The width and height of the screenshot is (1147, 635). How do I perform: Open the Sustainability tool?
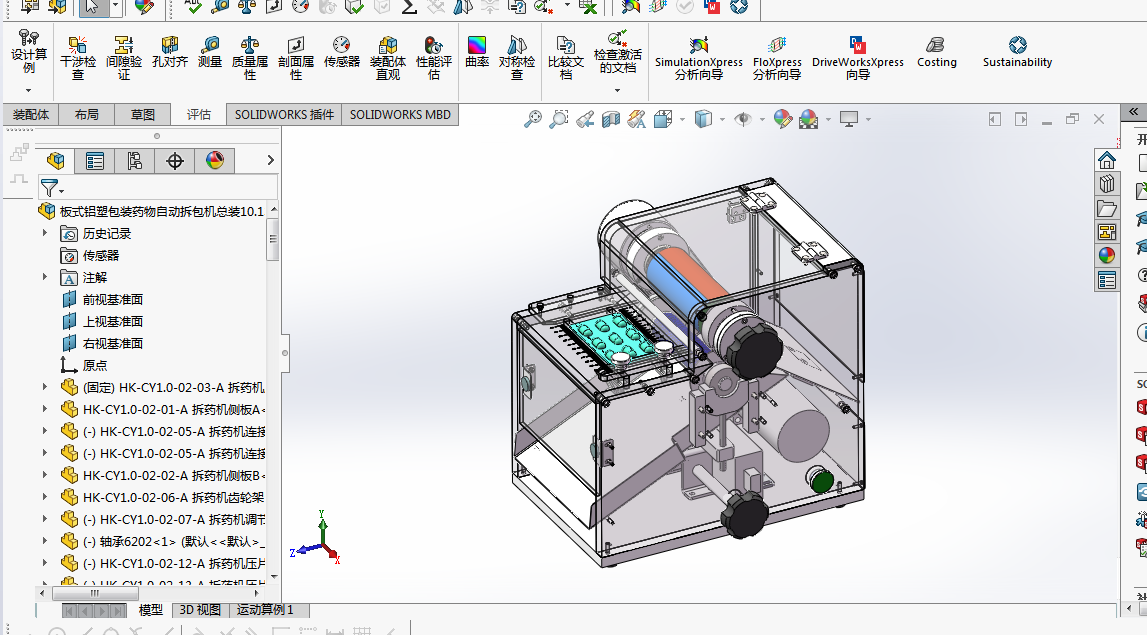[1017, 52]
